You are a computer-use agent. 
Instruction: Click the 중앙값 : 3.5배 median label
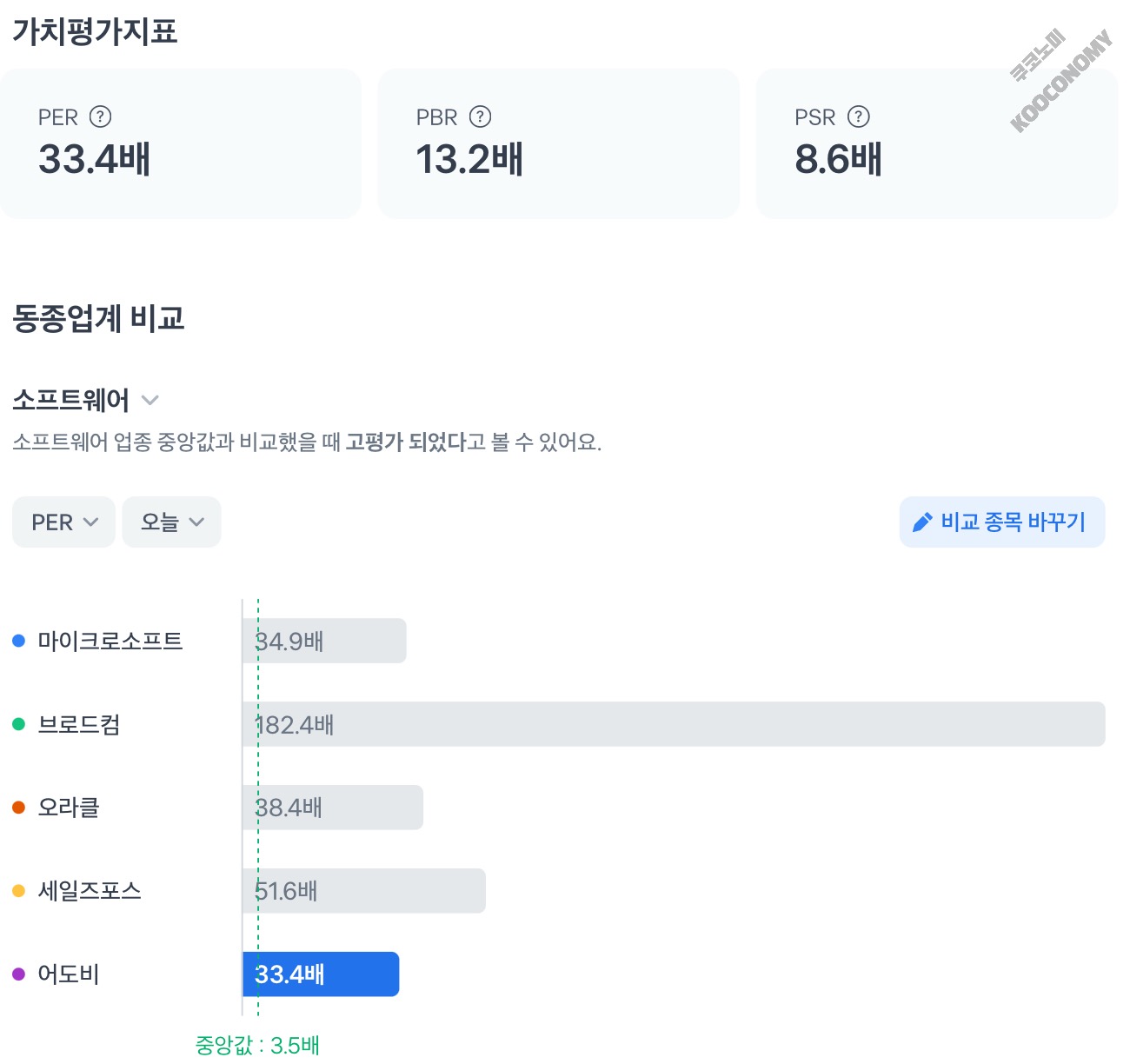click(257, 1045)
